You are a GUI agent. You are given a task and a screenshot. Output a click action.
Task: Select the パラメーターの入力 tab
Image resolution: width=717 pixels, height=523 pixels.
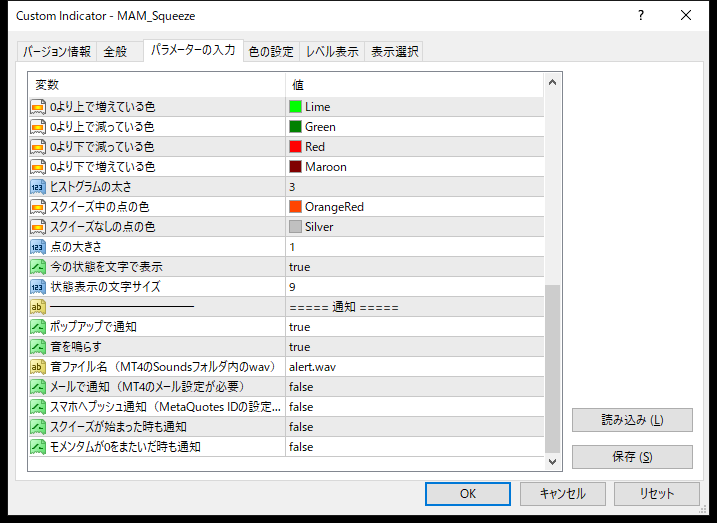click(193, 50)
